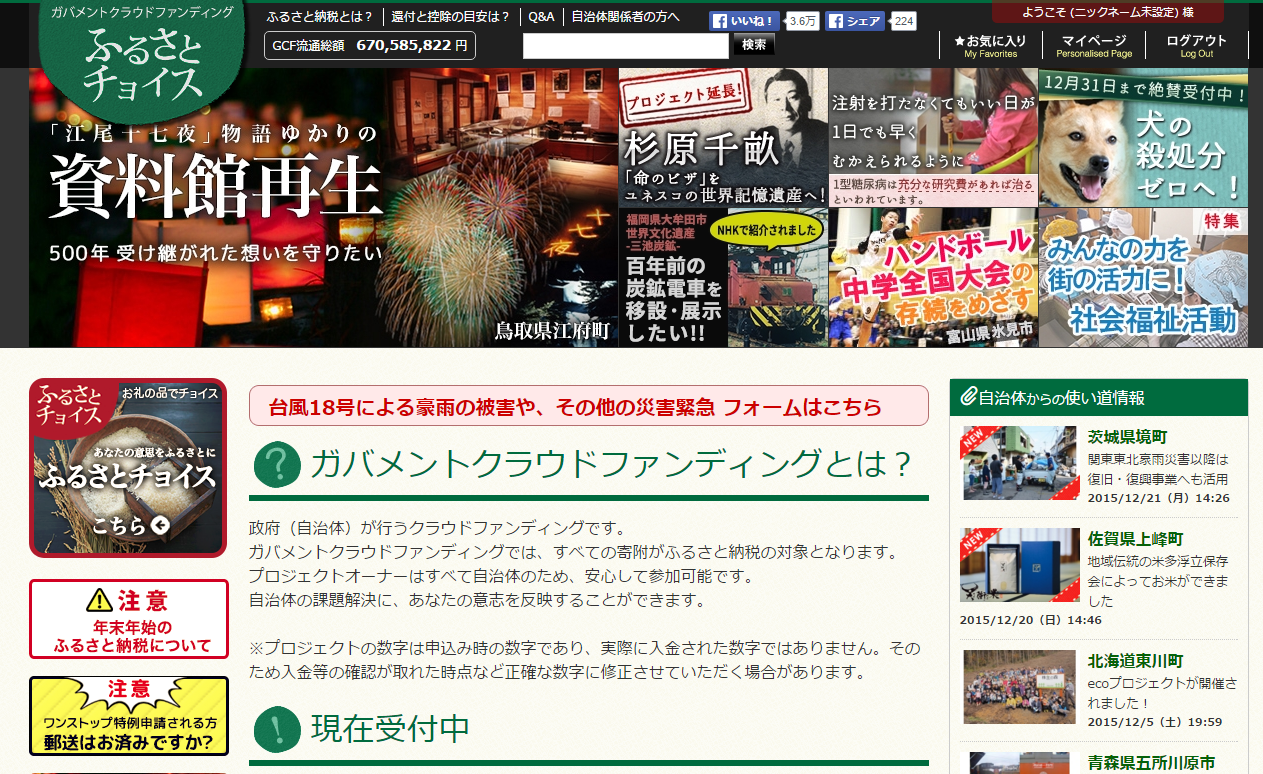Open the 炭鉱電車 relocation project banner

pos(723,277)
